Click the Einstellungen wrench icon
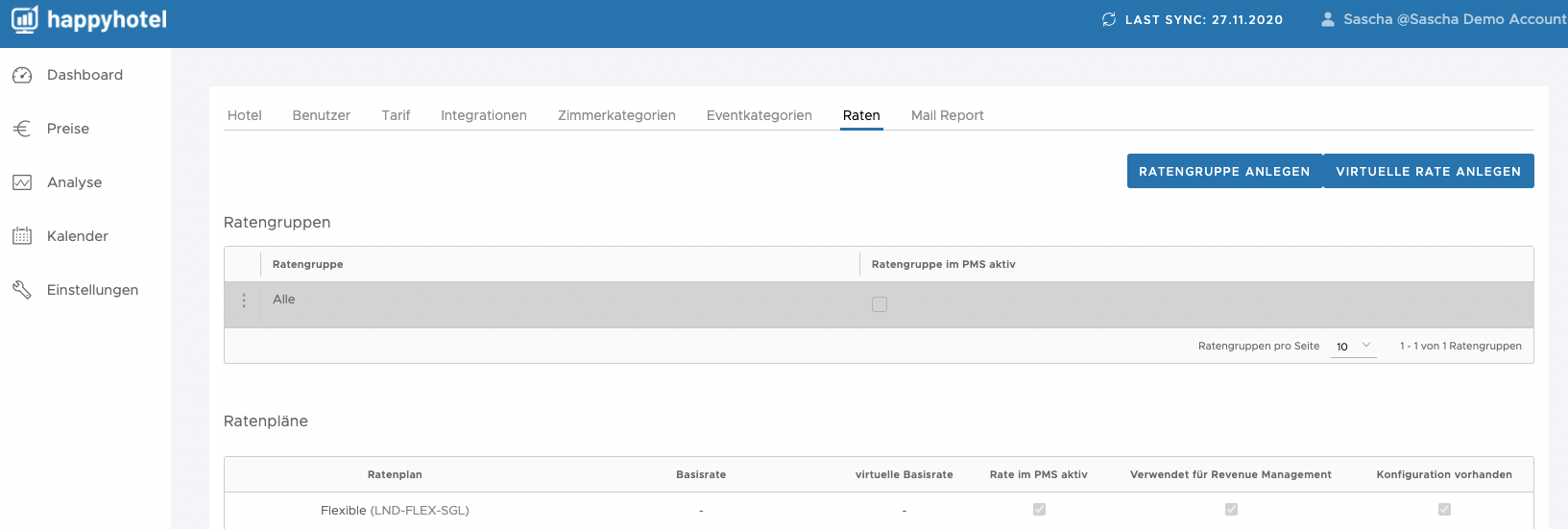The image size is (1568, 529). tap(22, 290)
